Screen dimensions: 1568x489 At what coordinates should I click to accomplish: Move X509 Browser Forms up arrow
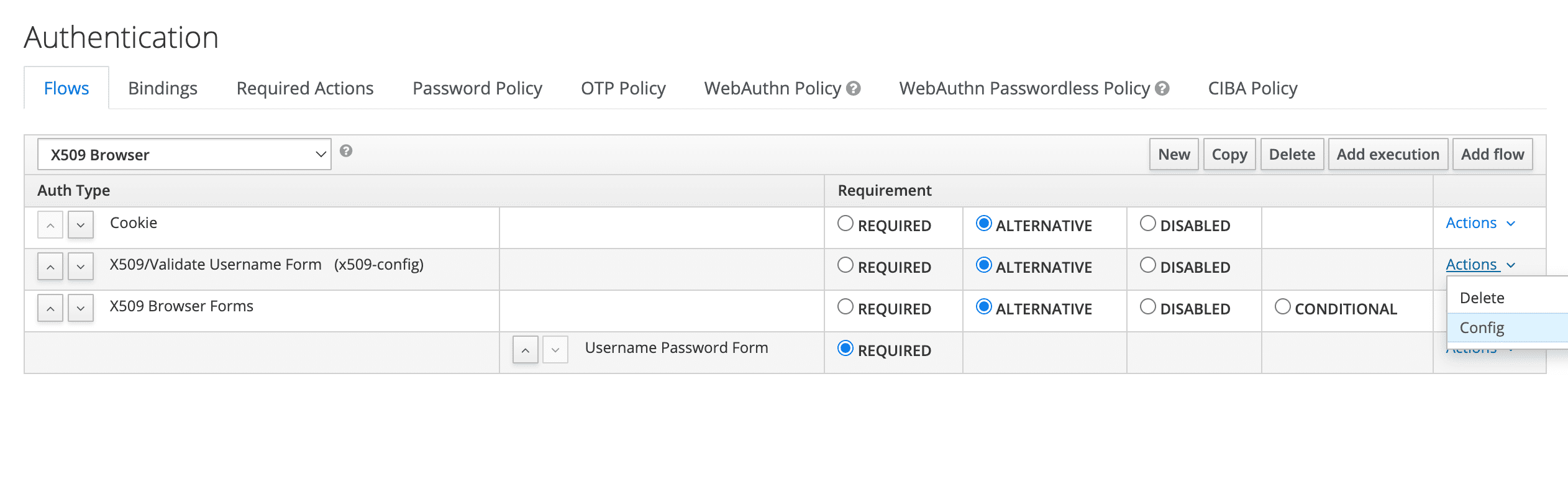50,308
